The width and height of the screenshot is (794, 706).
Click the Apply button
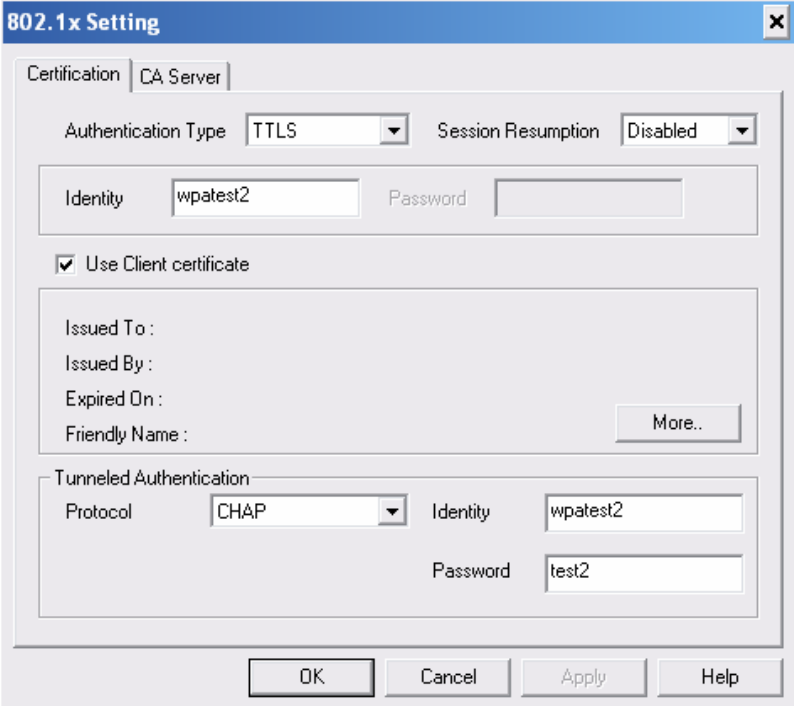coord(583,677)
